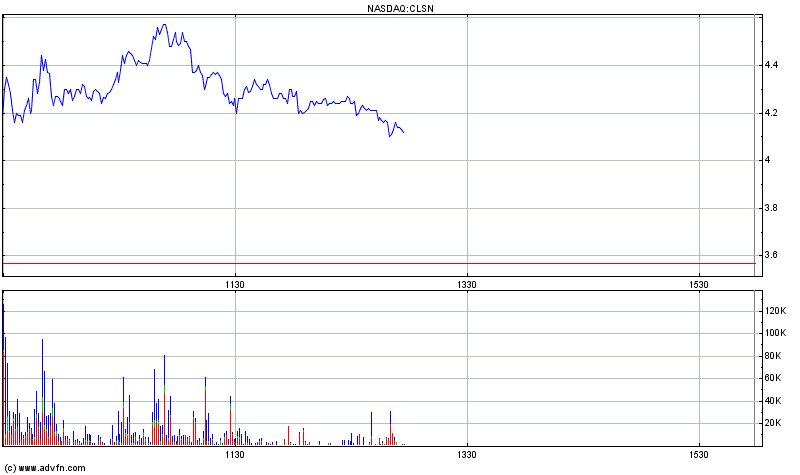
Task: Select the 1530 time label under volume chart
Action: coord(698,455)
